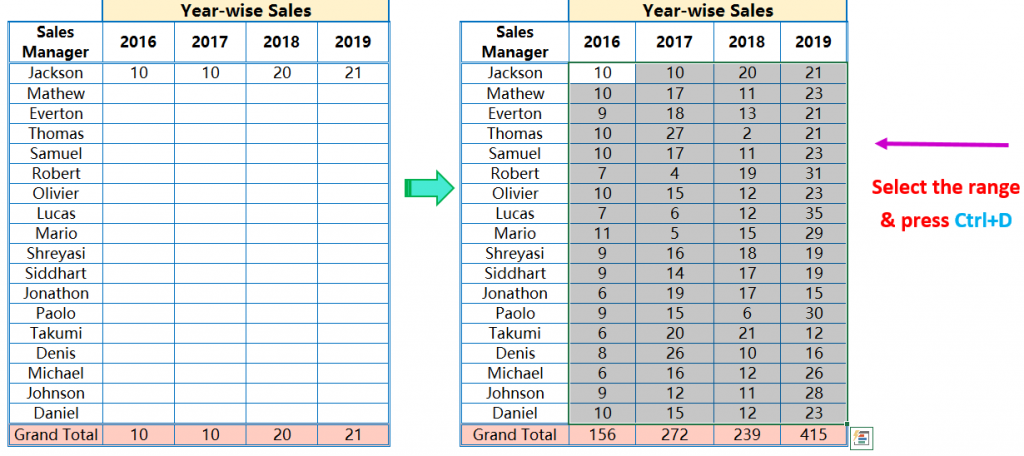Click the green right arrow between tables
This screenshot has width=1024, height=456.
tap(429, 188)
